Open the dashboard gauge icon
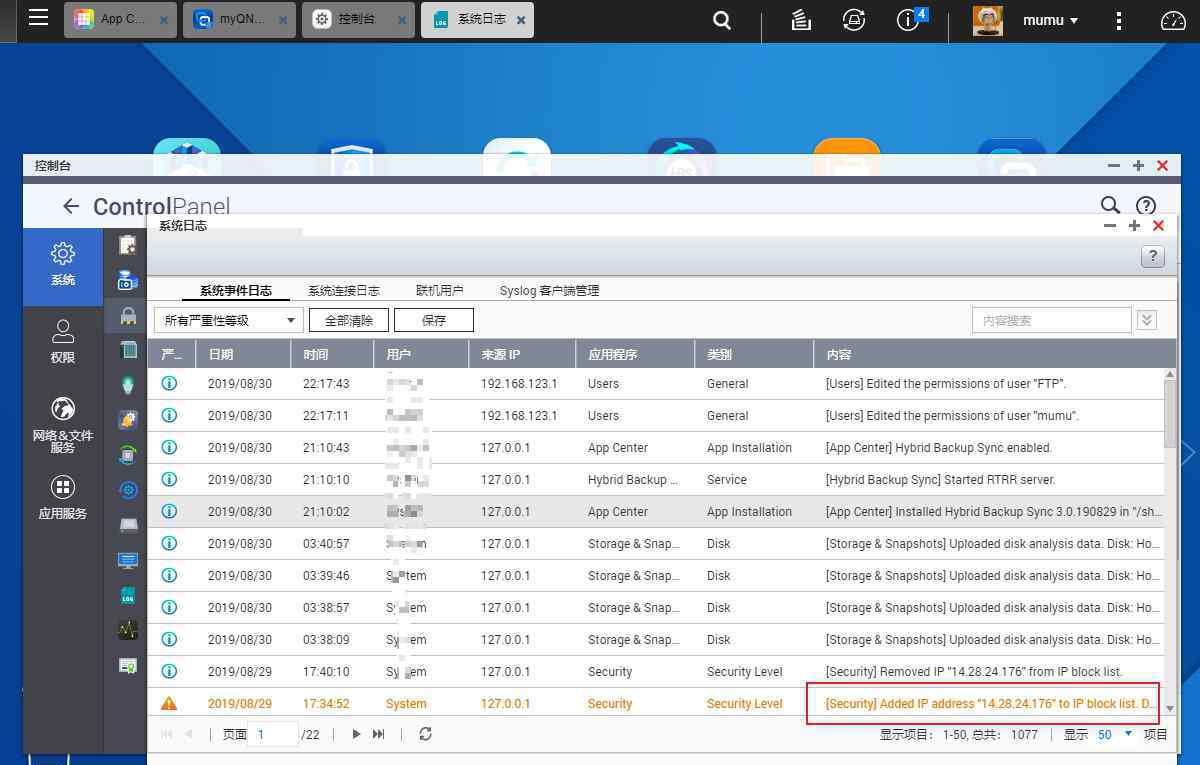This screenshot has height=765, width=1200. [x=1172, y=20]
